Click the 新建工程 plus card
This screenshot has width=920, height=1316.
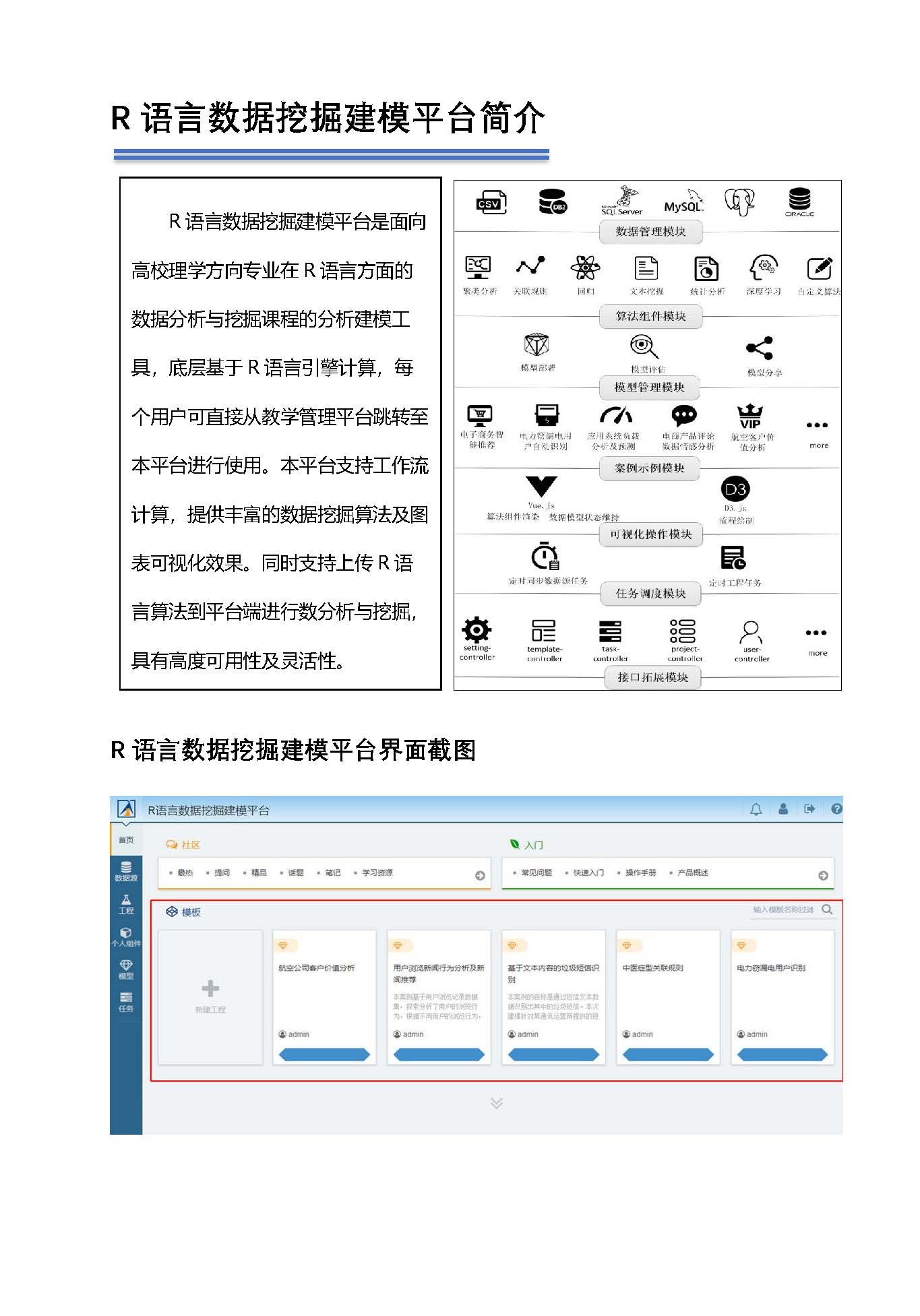click(x=210, y=997)
